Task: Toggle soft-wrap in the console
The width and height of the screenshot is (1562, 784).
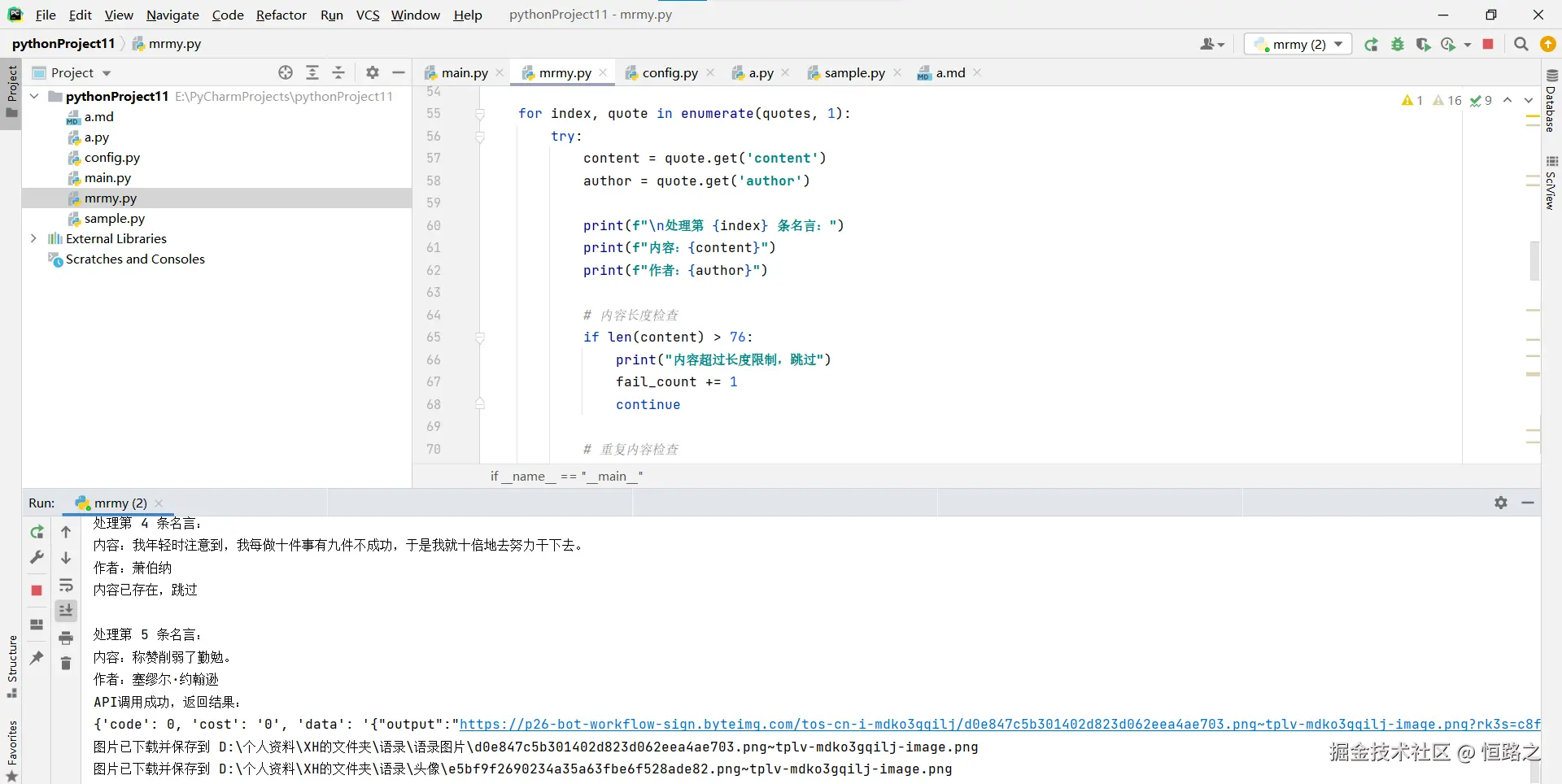Action: pos(66,586)
